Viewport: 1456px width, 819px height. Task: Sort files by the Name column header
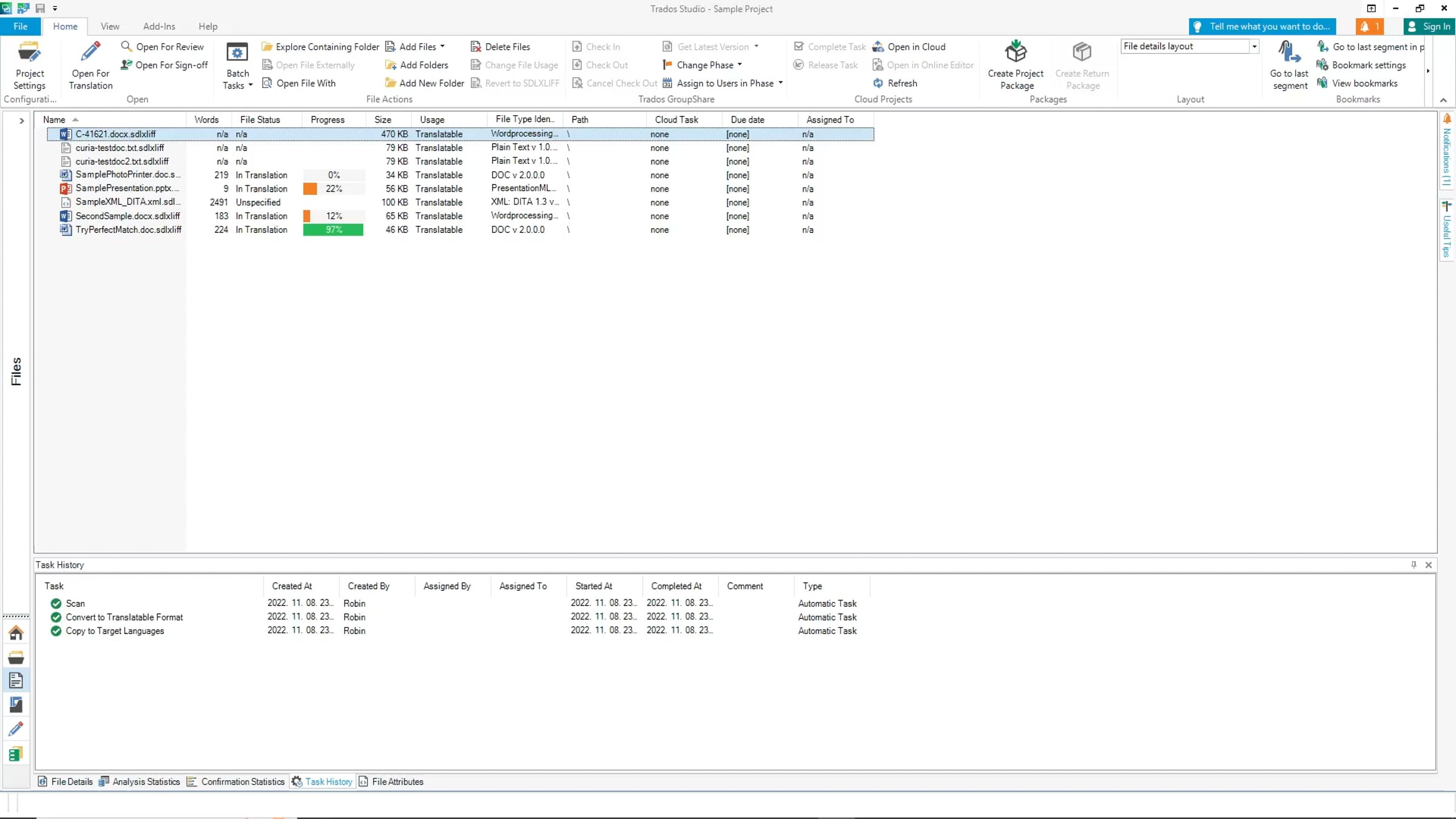tap(110, 120)
